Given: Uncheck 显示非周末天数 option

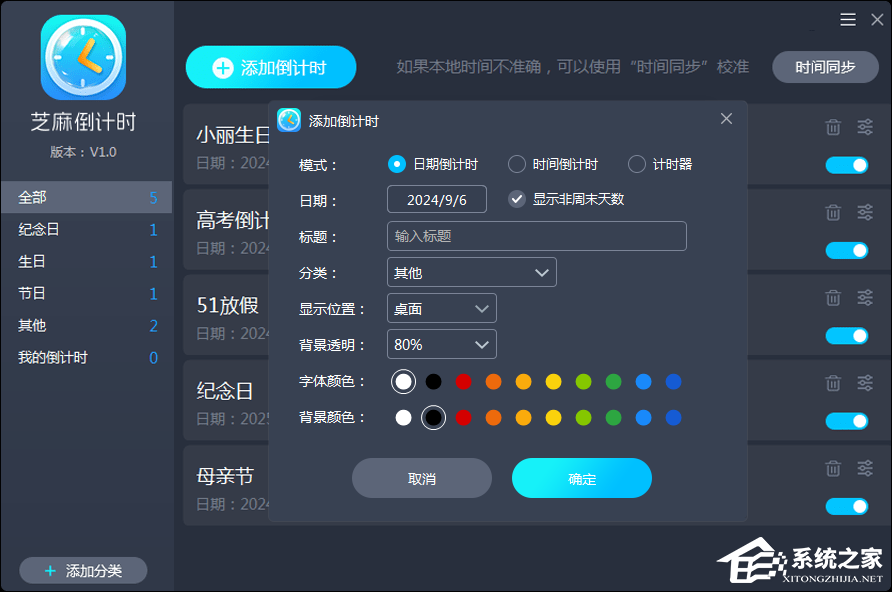Looking at the screenshot, I should [517, 198].
